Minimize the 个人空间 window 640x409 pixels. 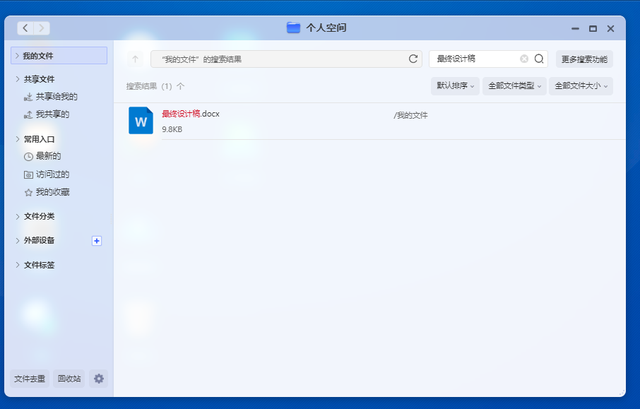[575, 29]
